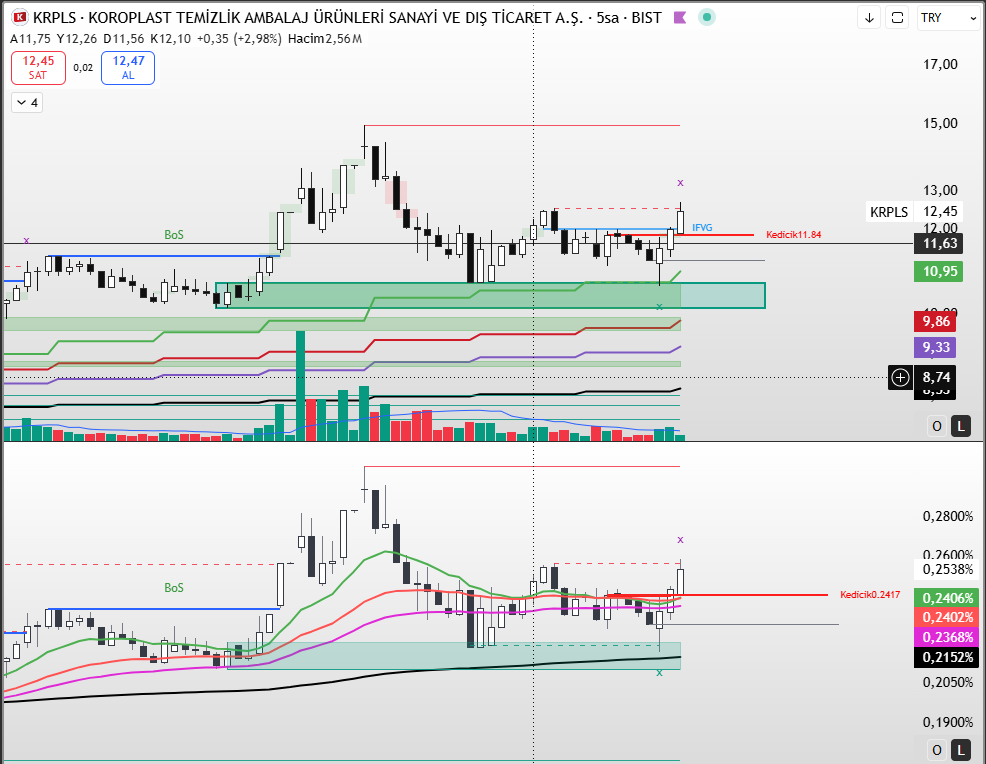
Task: Click the 0,02 spread value
Action: point(83,68)
